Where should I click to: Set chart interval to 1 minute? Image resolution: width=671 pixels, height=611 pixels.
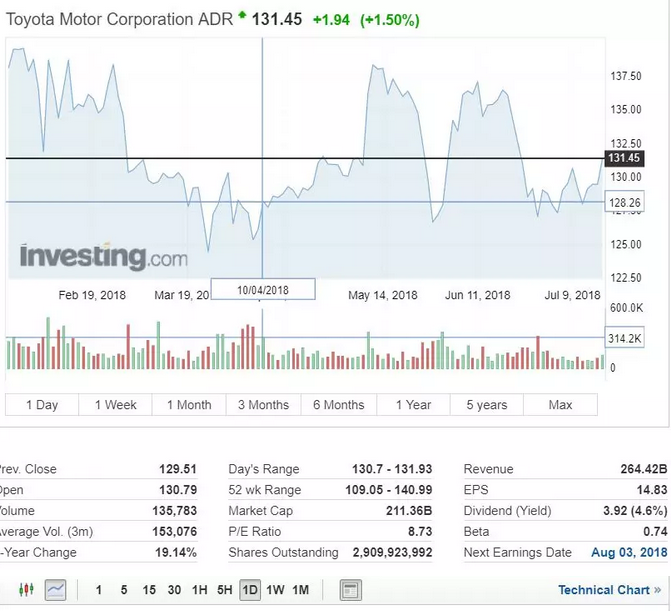click(x=98, y=590)
